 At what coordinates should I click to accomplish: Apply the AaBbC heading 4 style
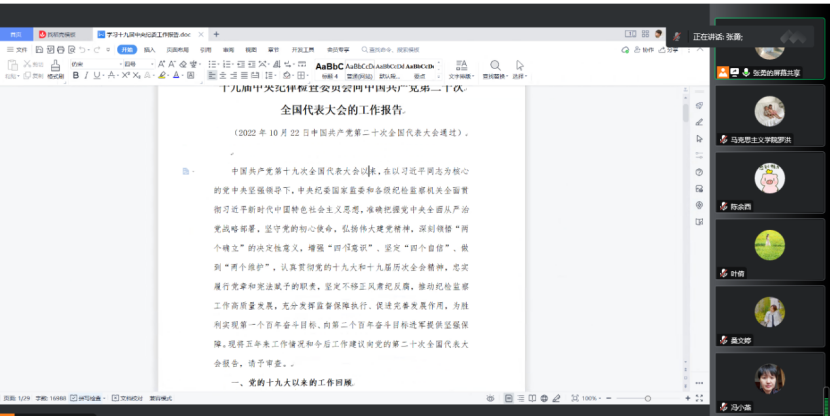pyautogui.click(x=329, y=69)
